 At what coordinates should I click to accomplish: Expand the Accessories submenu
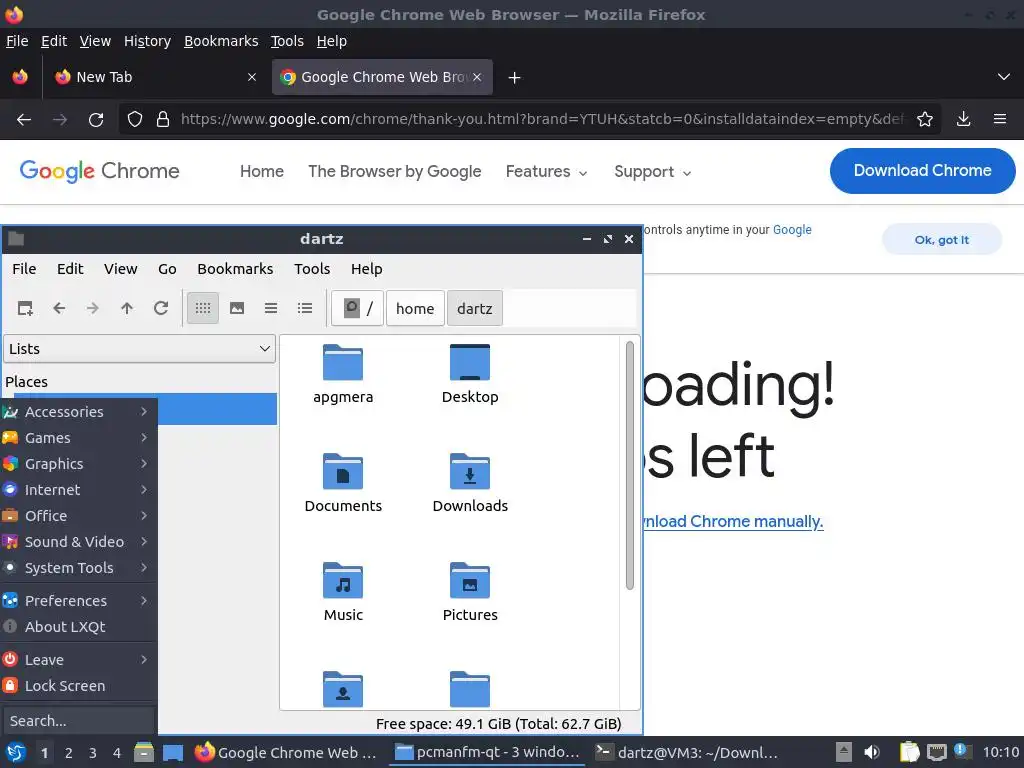78,412
